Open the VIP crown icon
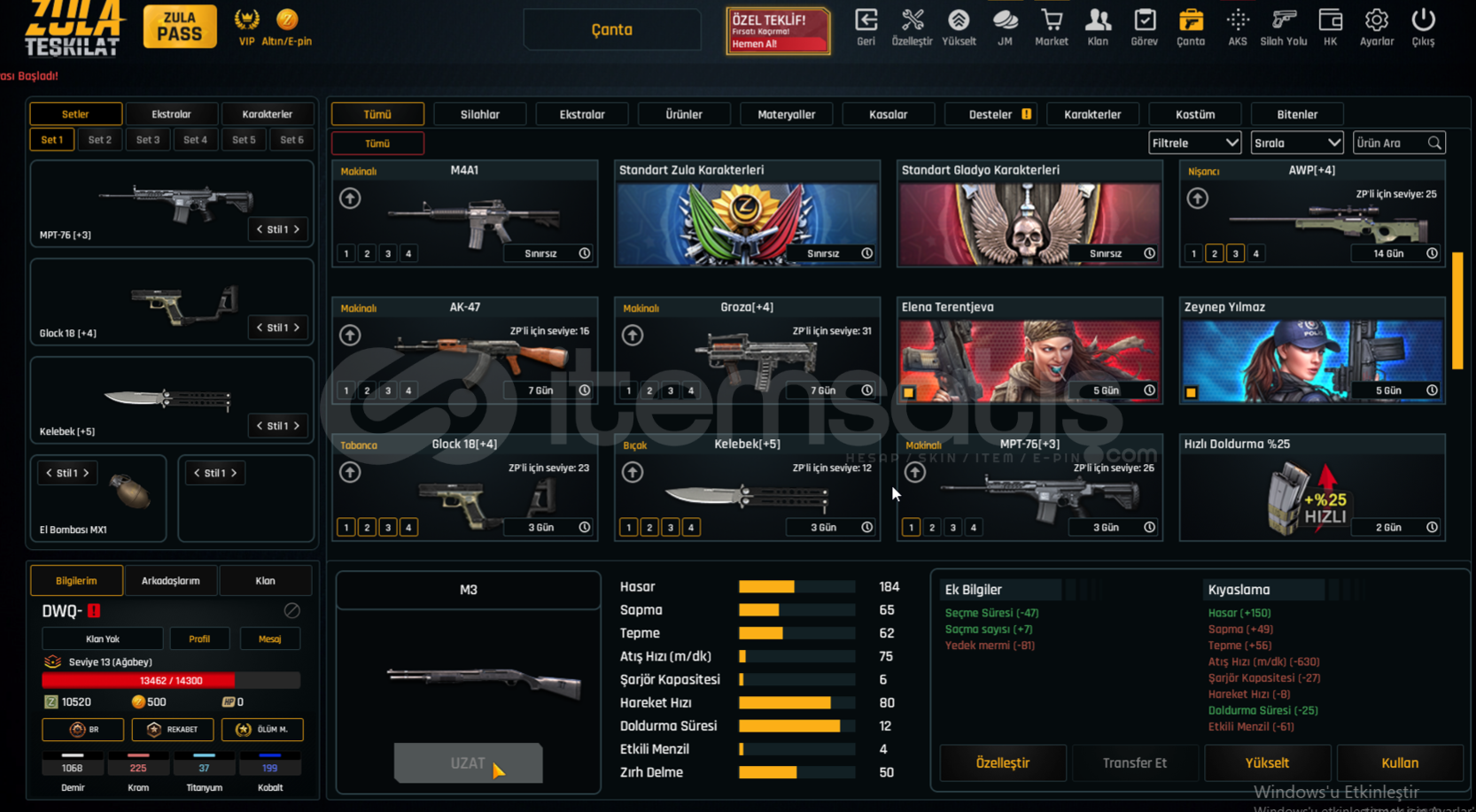 click(246, 19)
